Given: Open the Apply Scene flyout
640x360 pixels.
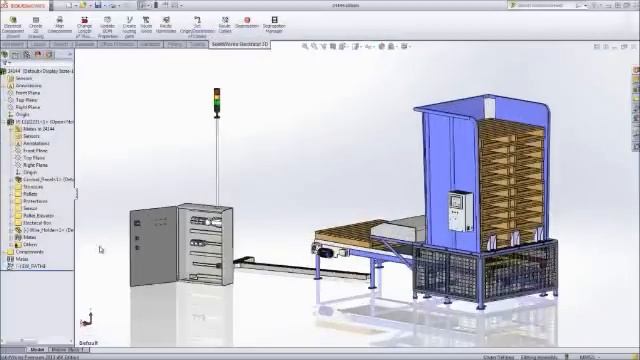Looking at the screenshot, I should tap(392, 47).
